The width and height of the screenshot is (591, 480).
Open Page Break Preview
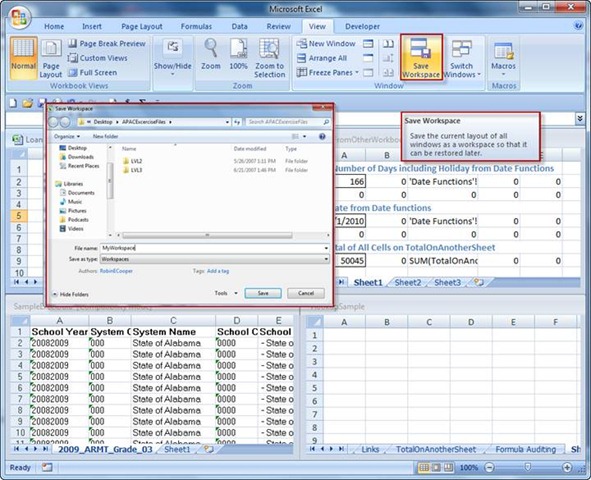click(x=107, y=44)
